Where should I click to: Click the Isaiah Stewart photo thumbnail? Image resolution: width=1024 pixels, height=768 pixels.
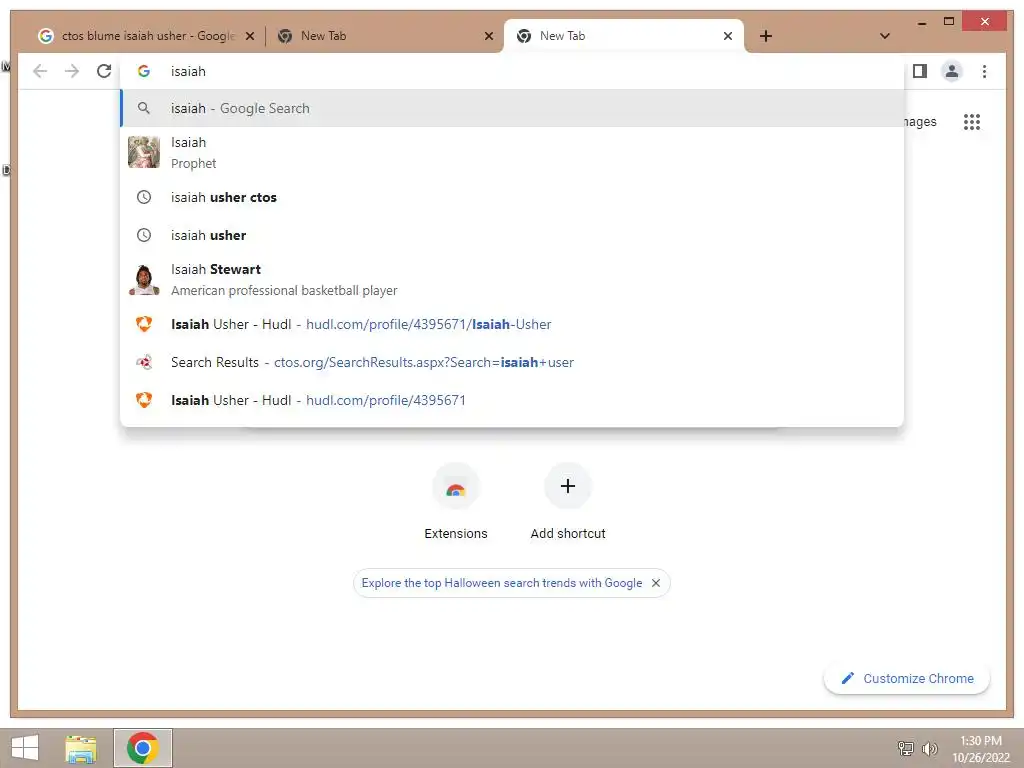point(144,280)
